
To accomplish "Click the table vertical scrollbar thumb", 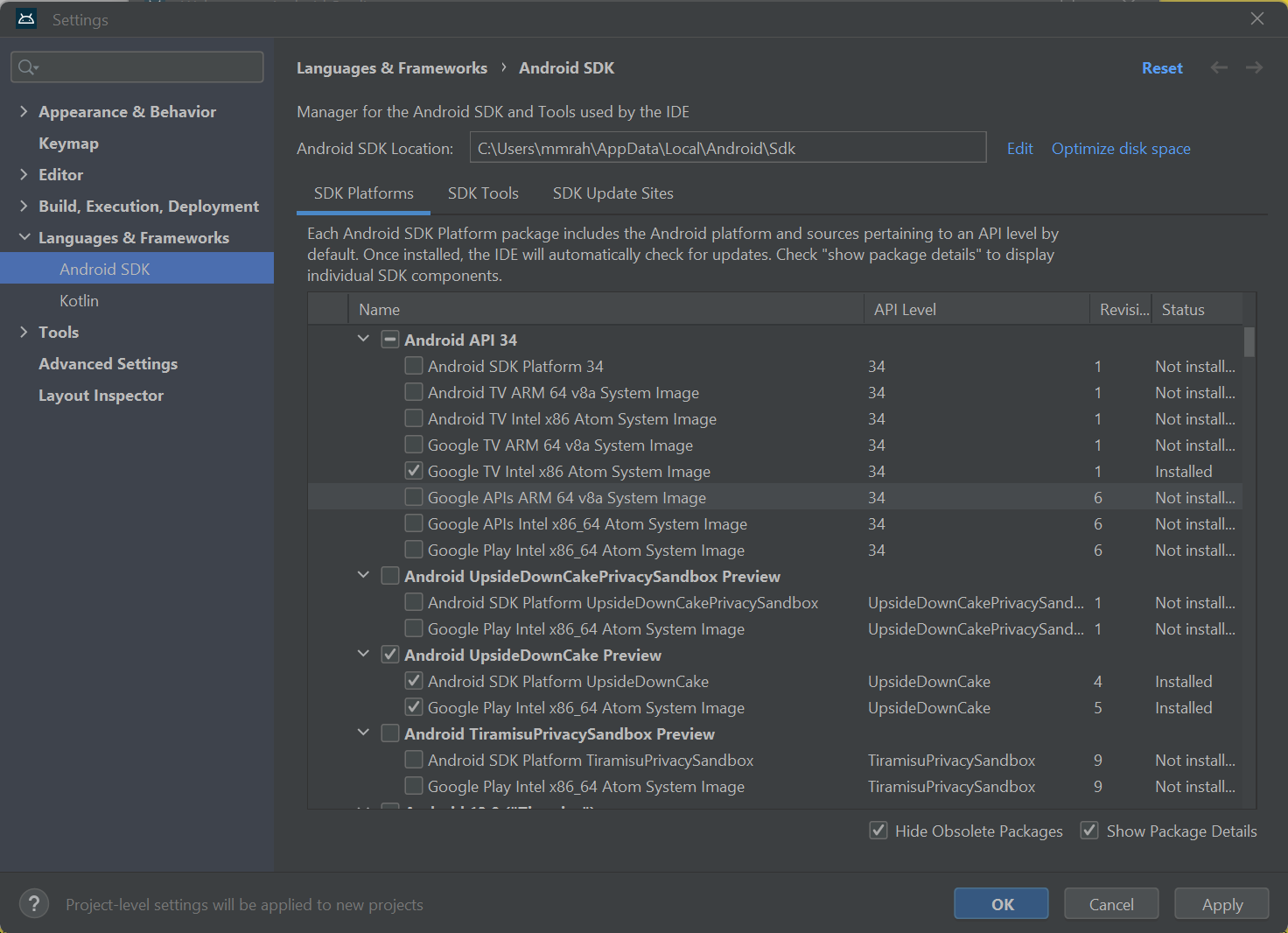I will [x=1249, y=342].
